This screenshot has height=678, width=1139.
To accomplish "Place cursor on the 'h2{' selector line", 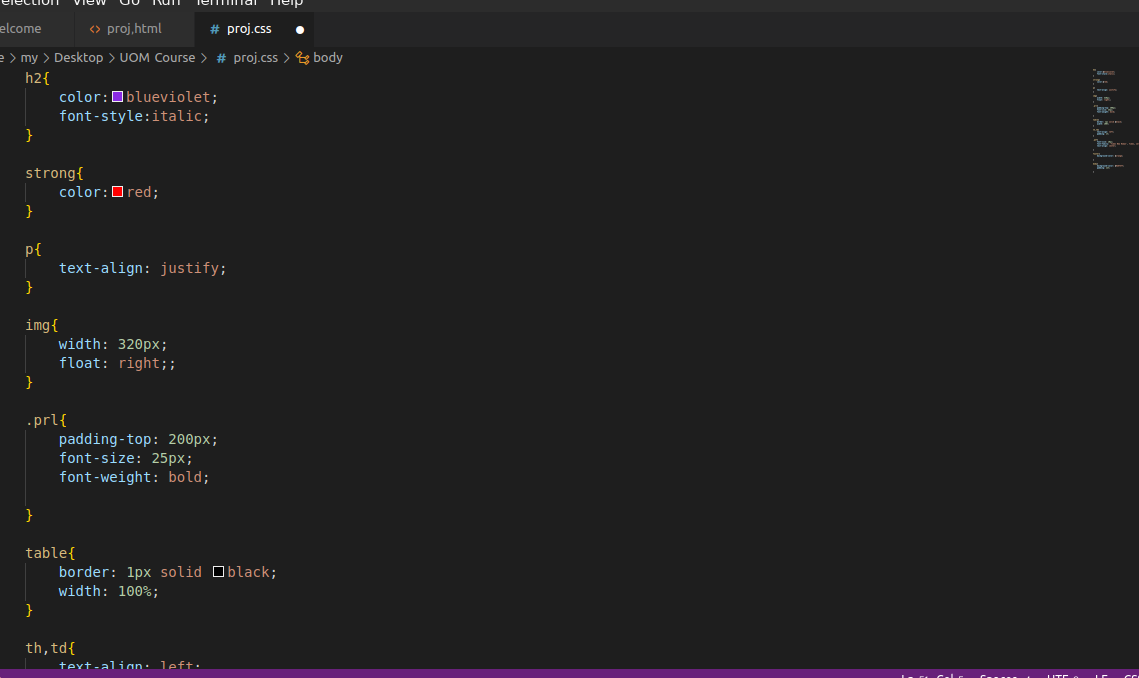I will (x=37, y=78).
